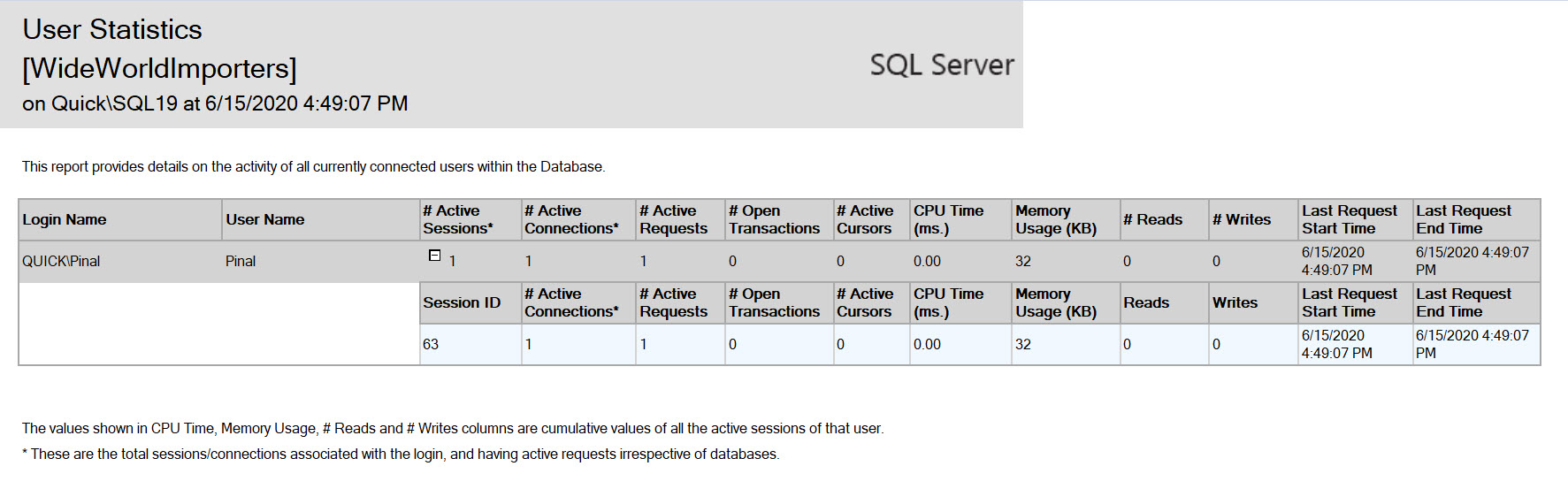Select session ID value 63

pyautogui.click(x=431, y=345)
